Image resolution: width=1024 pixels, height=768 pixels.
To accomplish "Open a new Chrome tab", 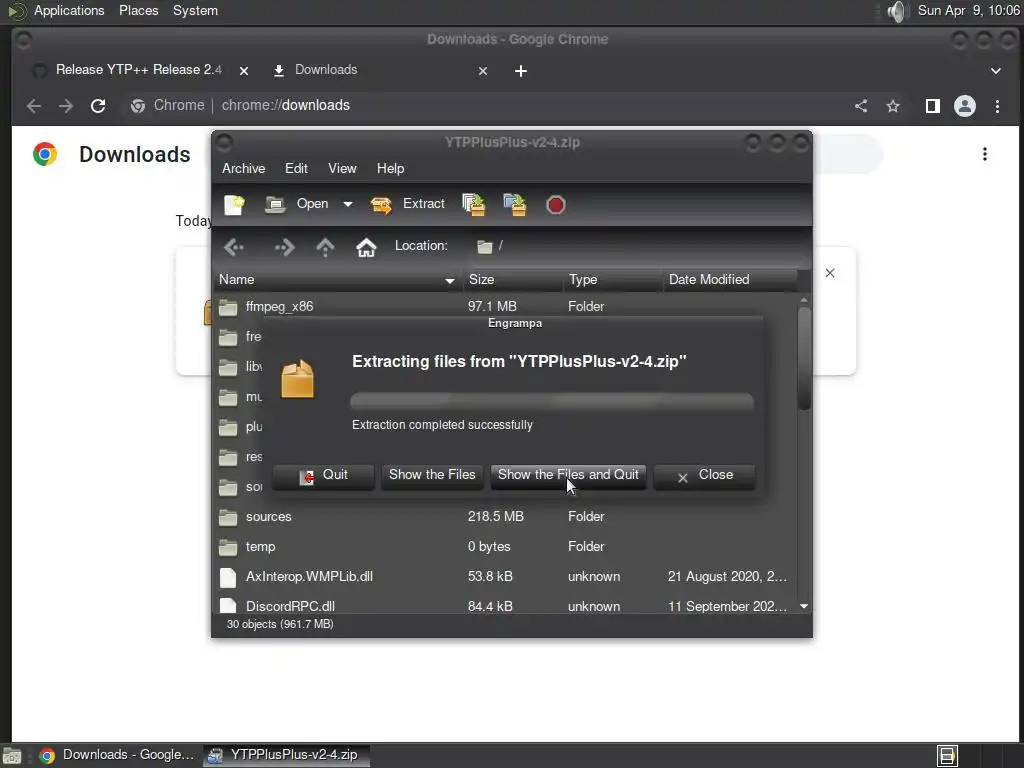I will [520, 71].
